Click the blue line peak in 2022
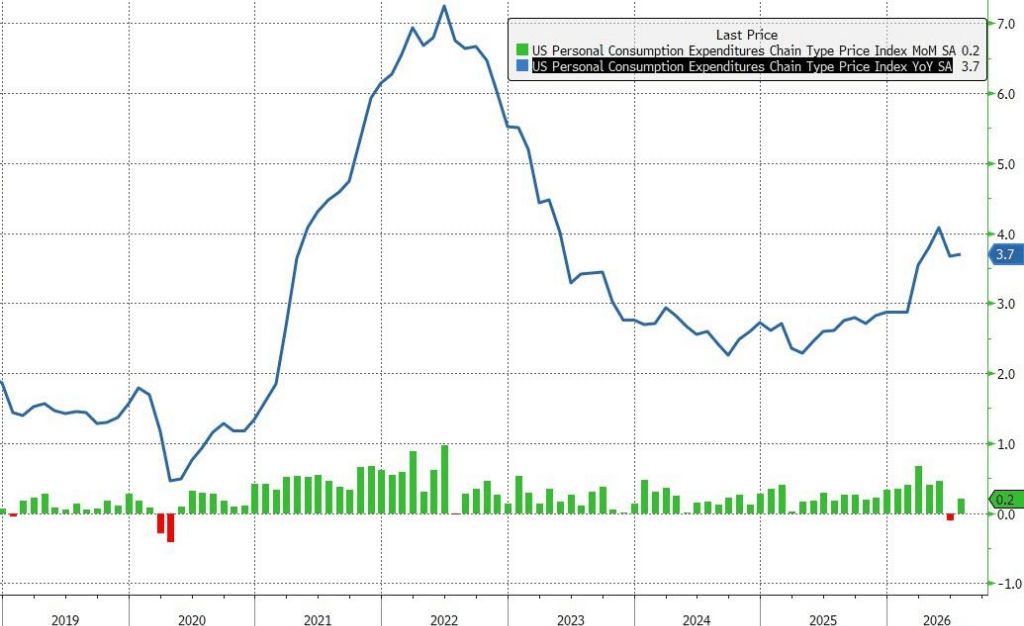The width and height of the screenshot is (1024, 626). pos(444,7)
